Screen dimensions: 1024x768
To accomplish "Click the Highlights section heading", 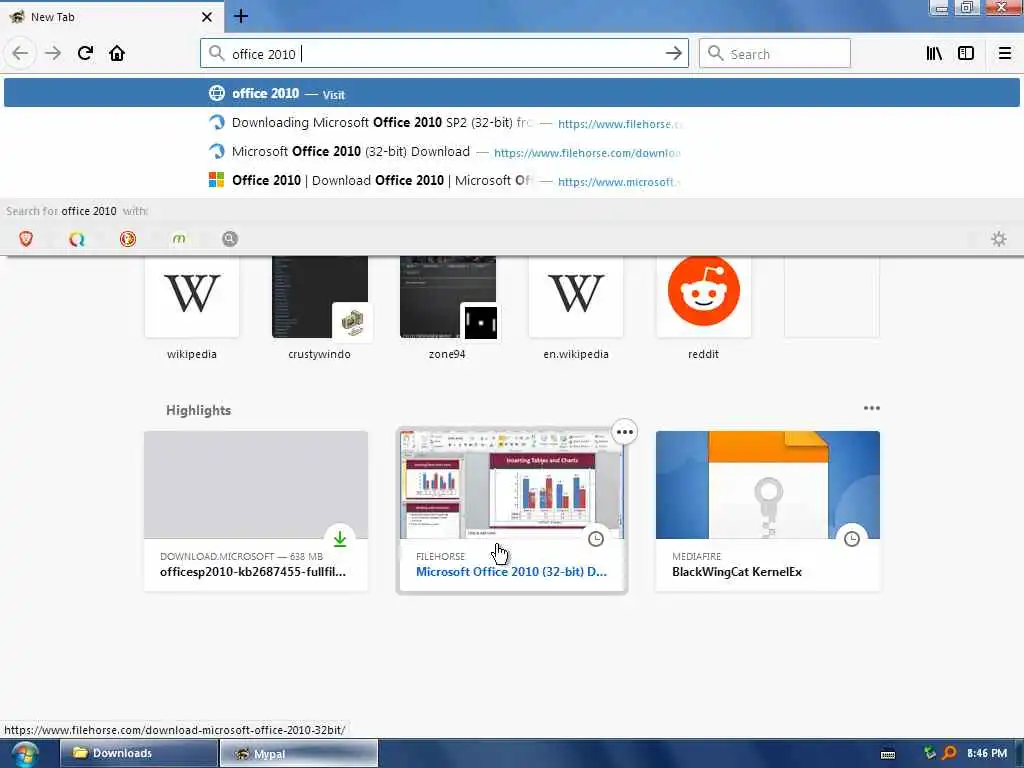I will click(199, 410).
